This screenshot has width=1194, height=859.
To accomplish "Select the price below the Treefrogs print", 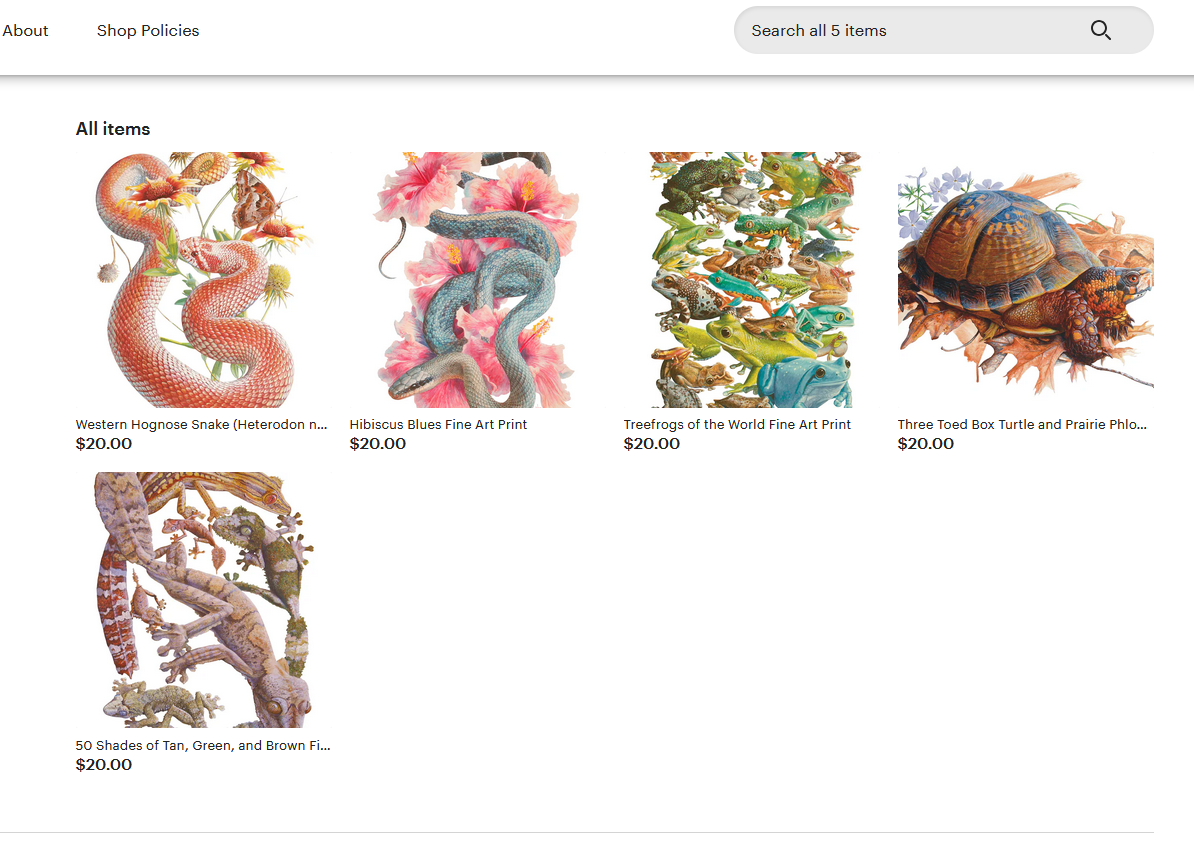I will point(652,444).
